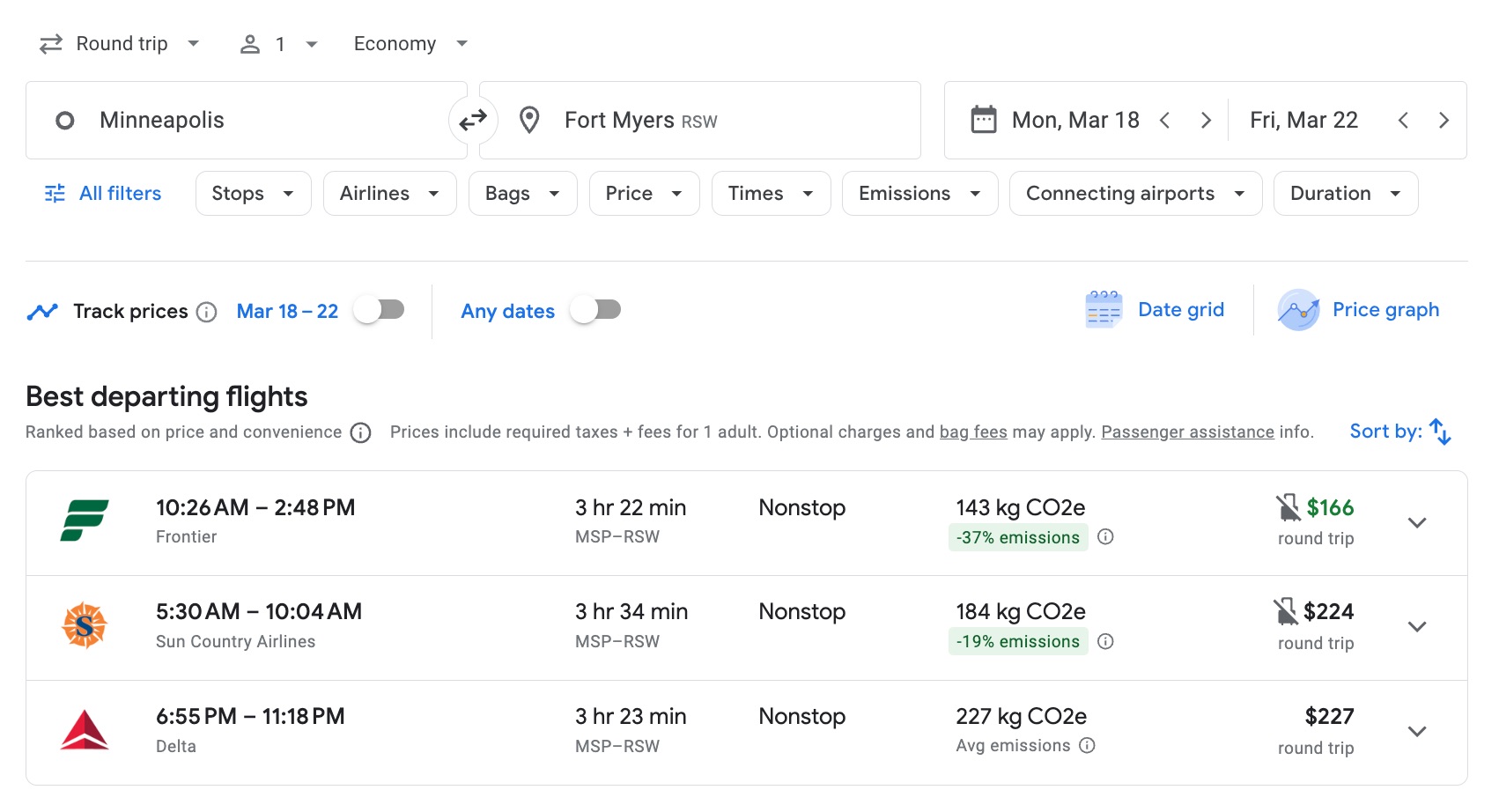Swap the origin and destination airports
Screen dimensions: 1499x812
click(x=473, y=120)
